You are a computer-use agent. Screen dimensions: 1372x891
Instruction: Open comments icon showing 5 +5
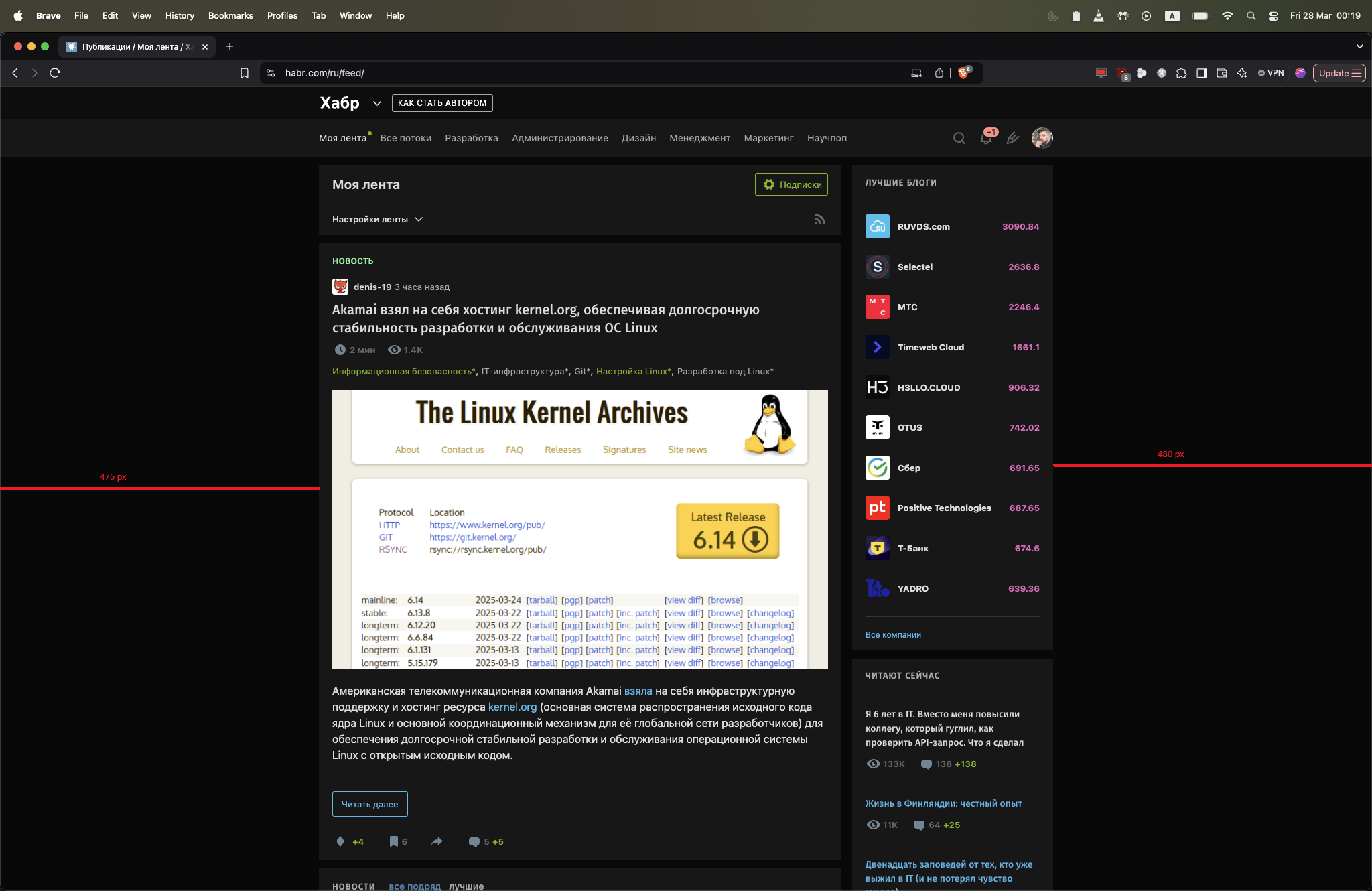pyautogui.click(x=474, y=842)
